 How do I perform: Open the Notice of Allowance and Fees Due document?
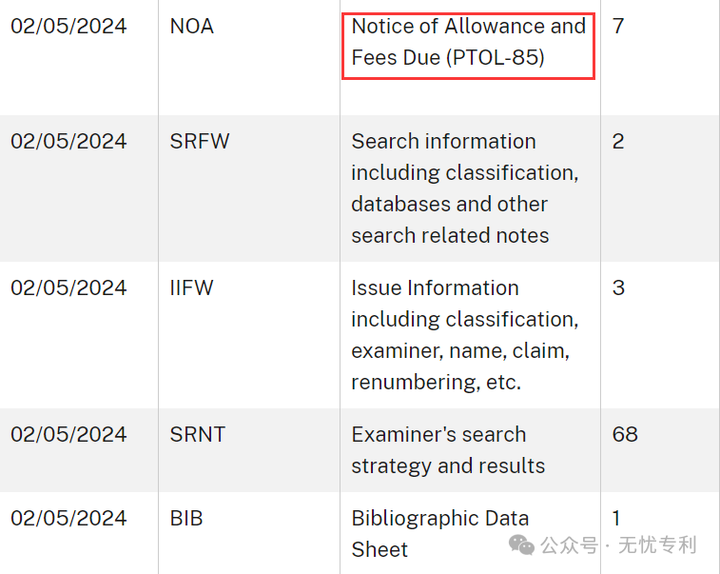(x=468, y=42)
